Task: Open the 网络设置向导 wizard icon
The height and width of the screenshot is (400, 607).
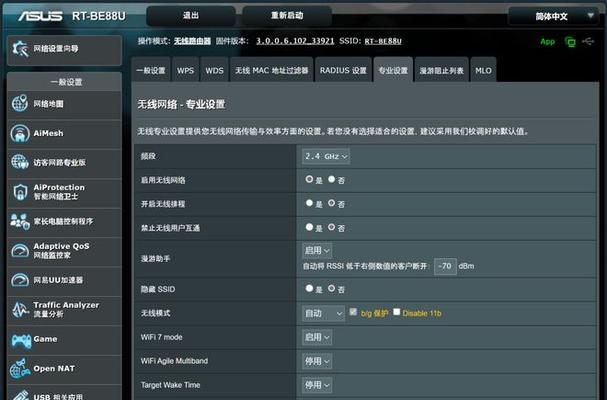Action: tap(20, 49)
